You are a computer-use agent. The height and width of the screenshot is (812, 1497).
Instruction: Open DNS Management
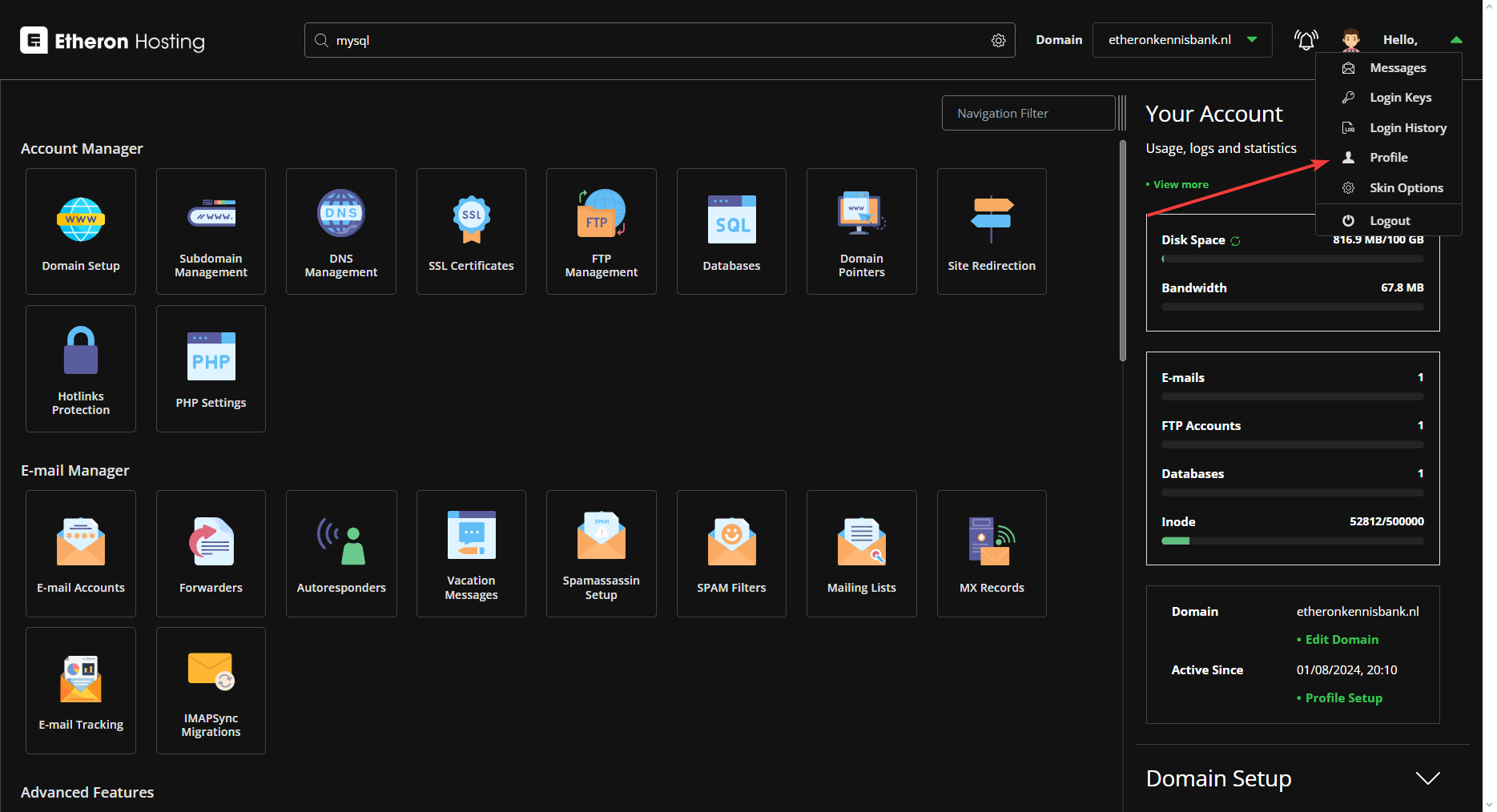click(340, 231)
